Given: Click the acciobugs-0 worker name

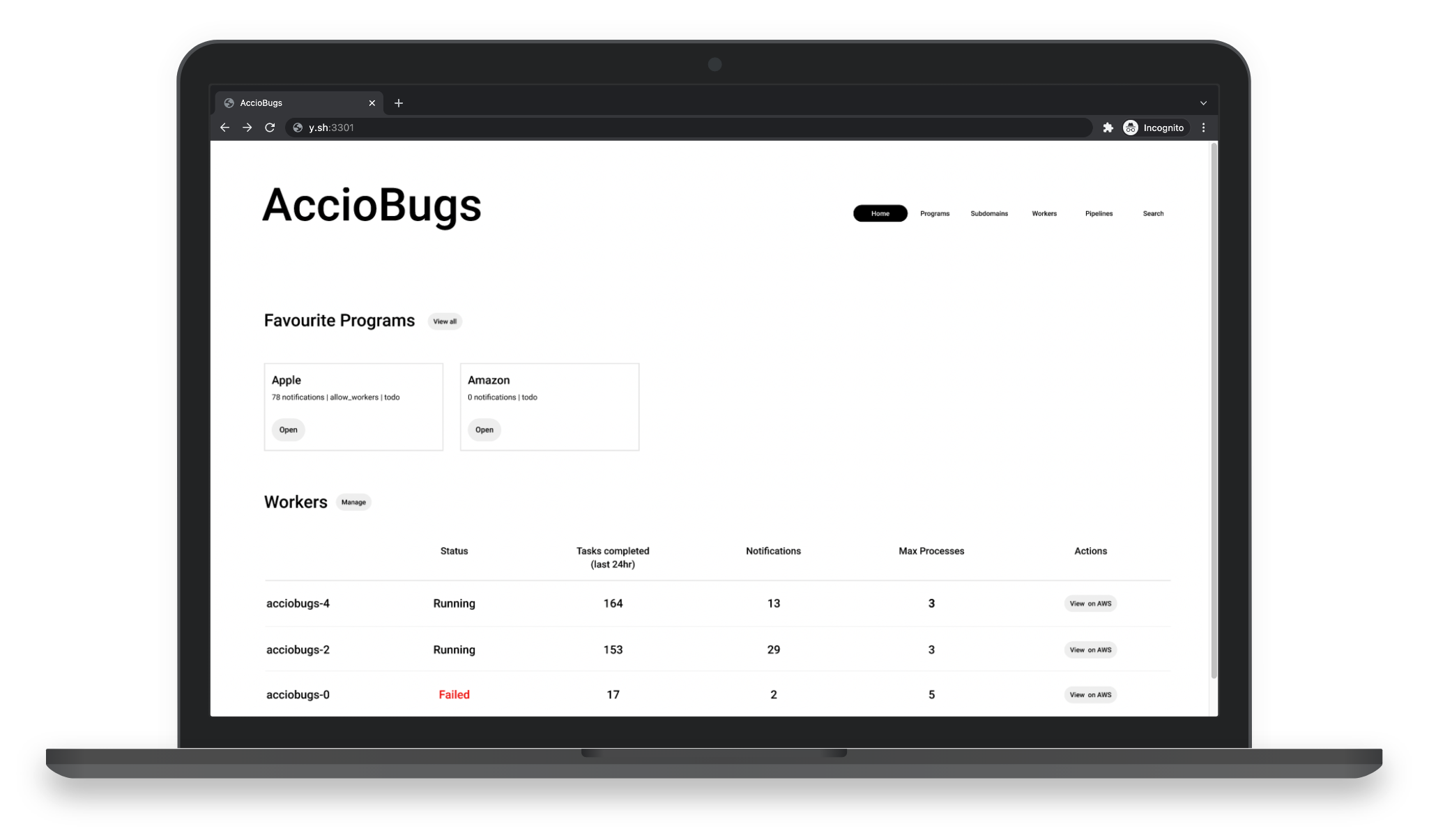Looking at the screenshot, I should point(298,694).
